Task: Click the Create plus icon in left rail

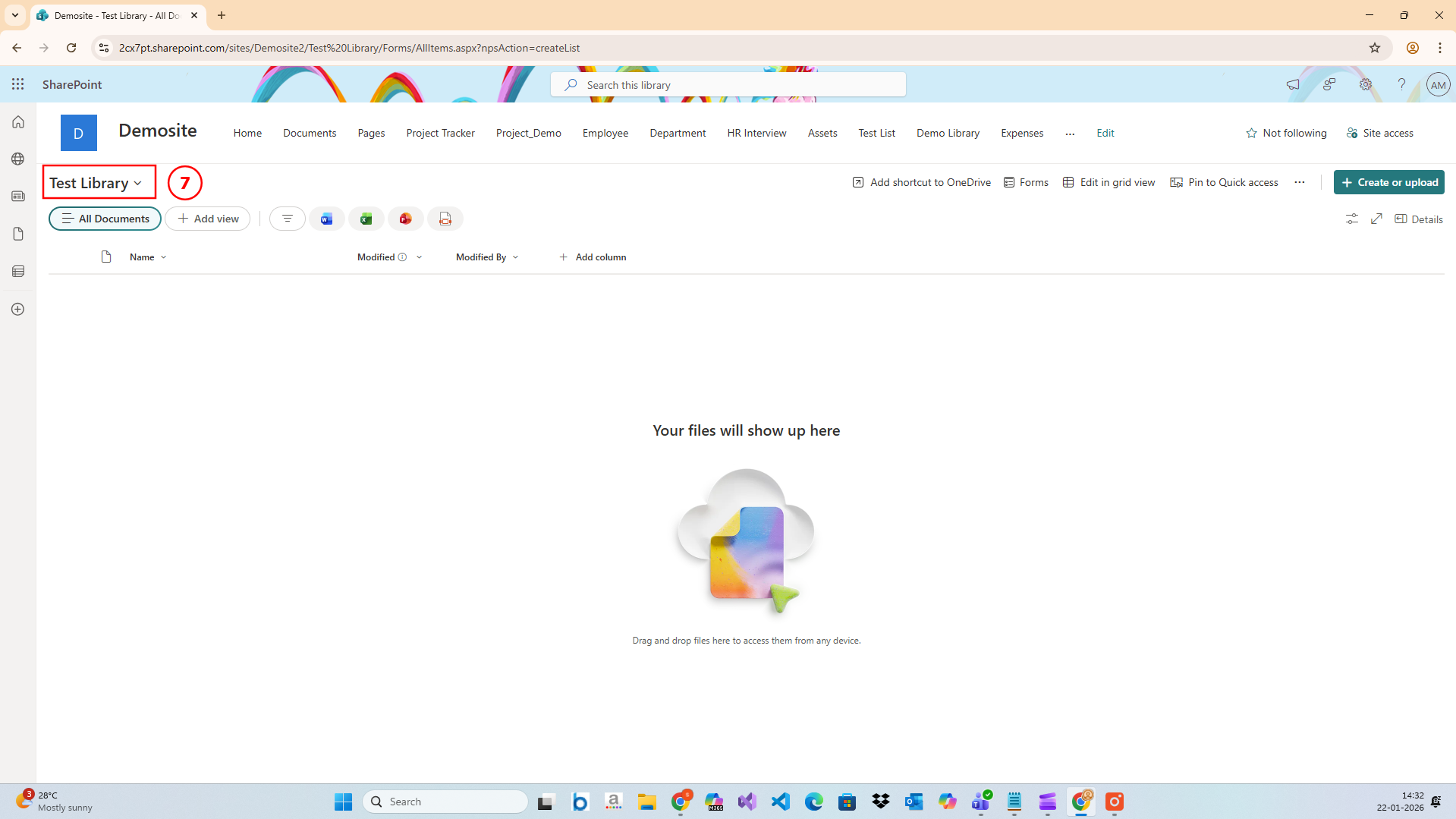Action: 18,310
